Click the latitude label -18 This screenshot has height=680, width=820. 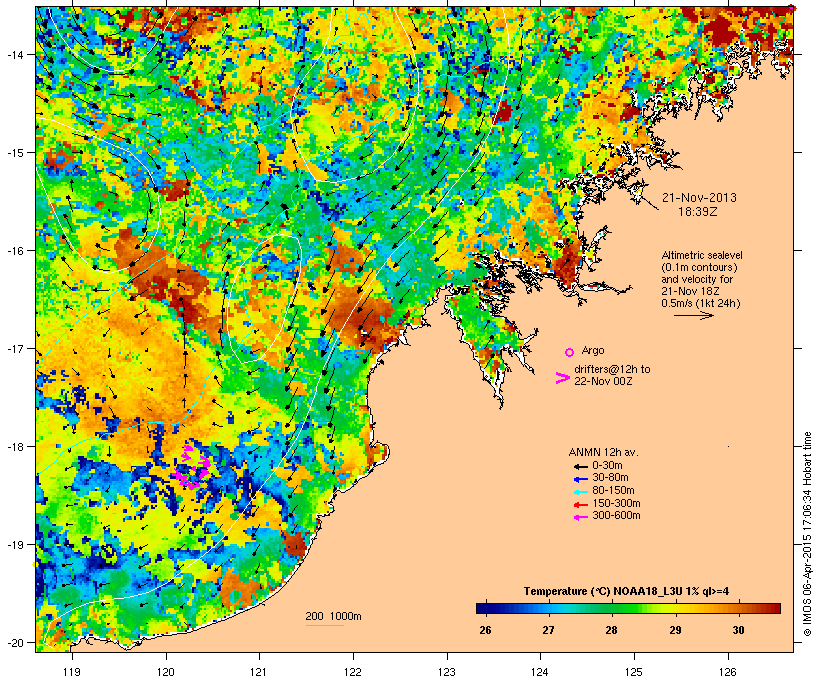(15, 447)
